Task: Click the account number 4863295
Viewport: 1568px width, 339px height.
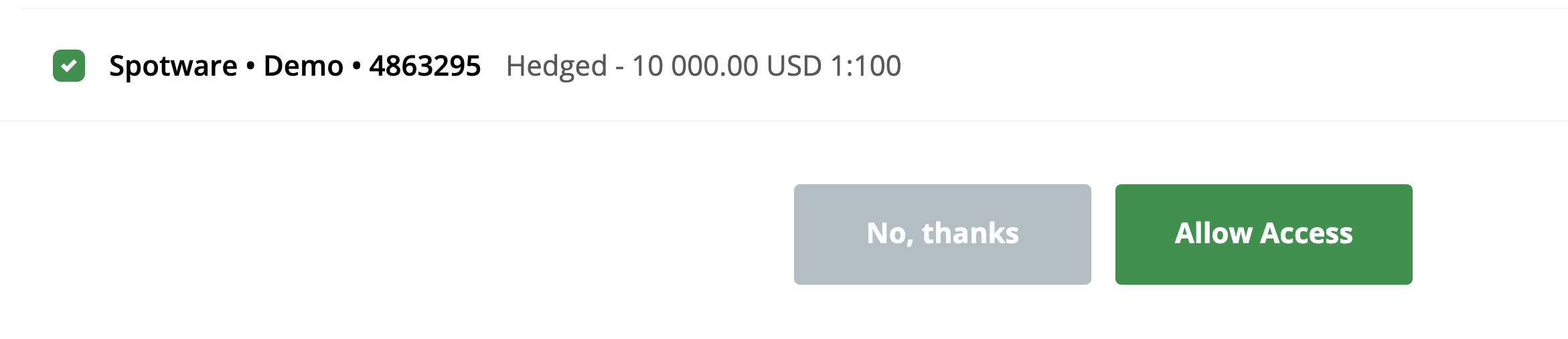Action: 425,66
